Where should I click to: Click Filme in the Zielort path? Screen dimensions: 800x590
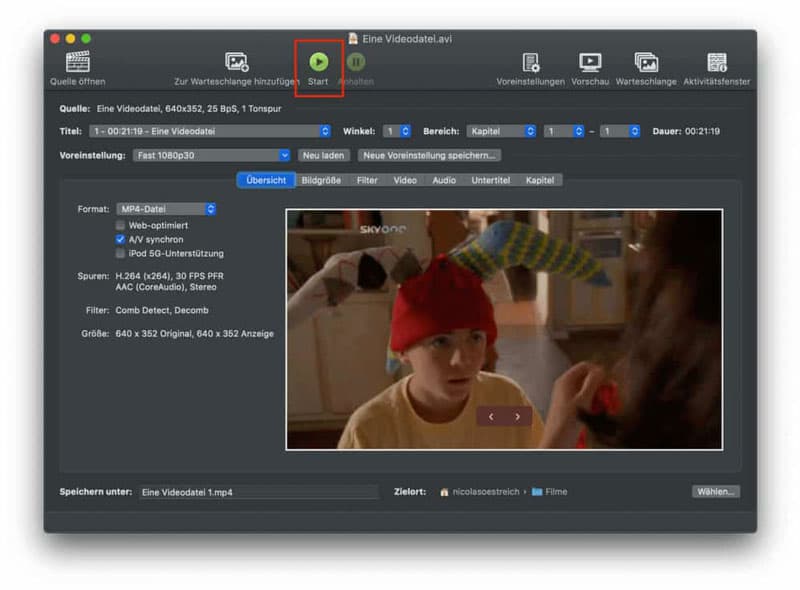point(556,491)
